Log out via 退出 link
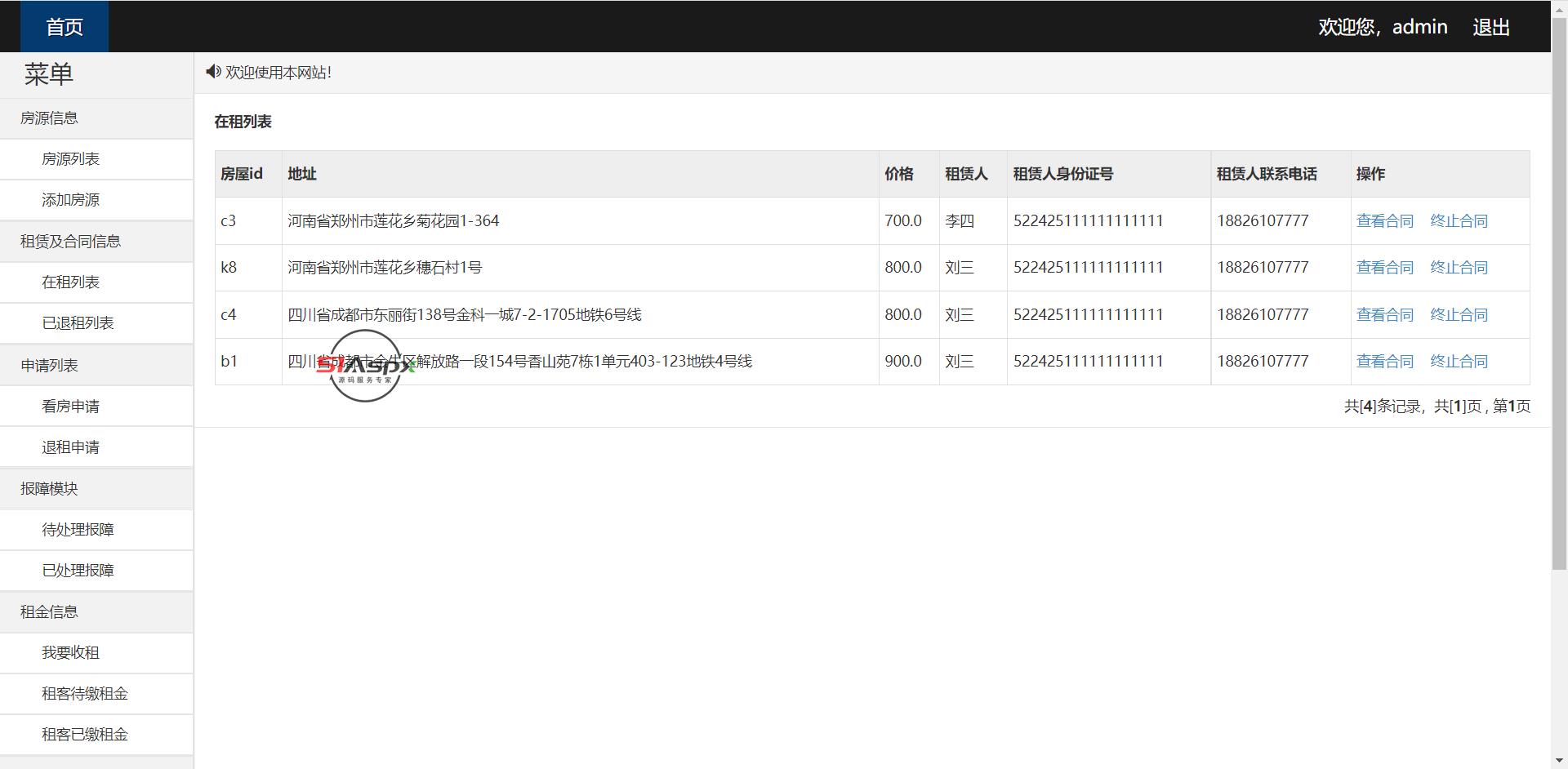 point(1490,27)
